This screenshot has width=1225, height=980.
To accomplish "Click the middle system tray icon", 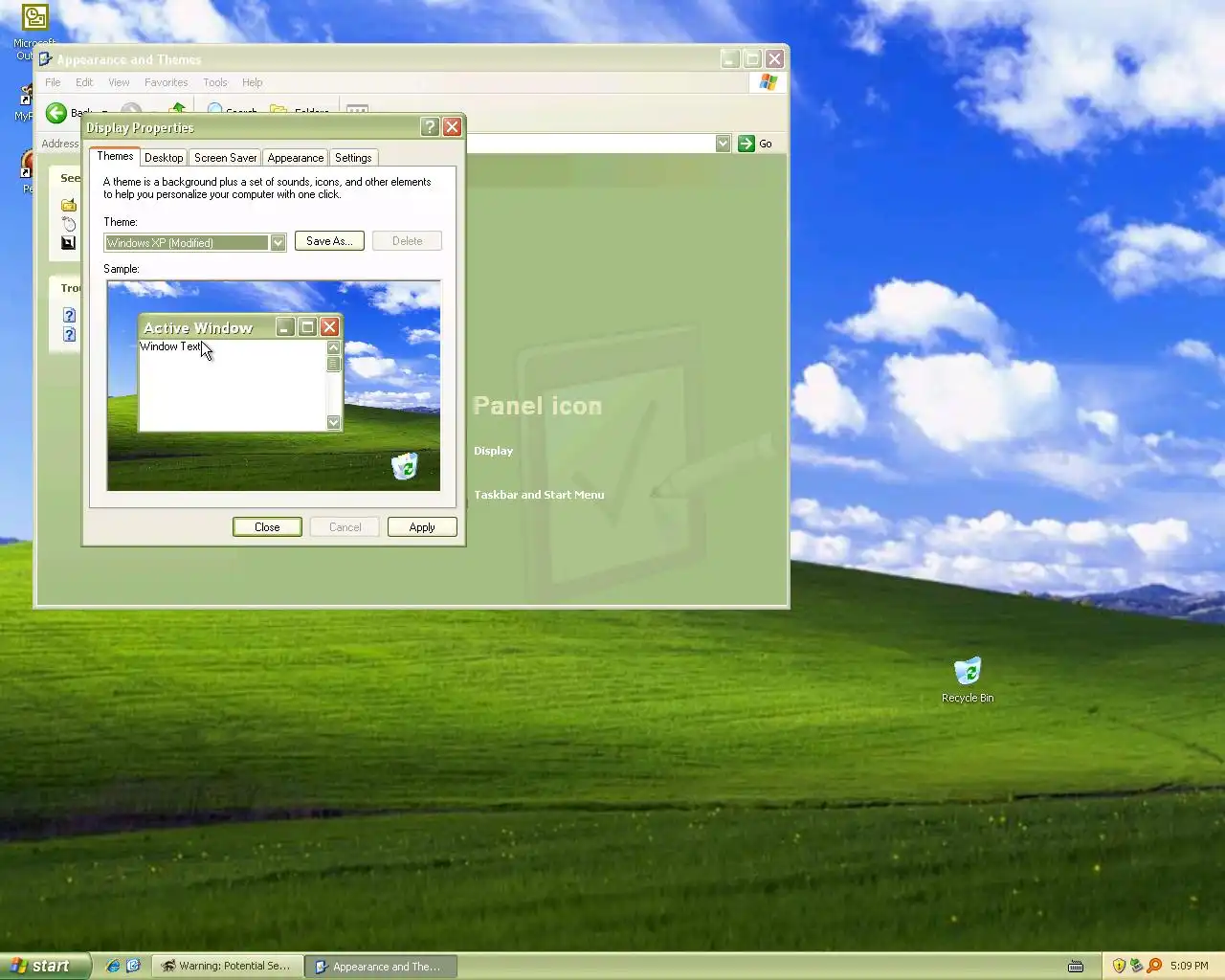I will (1136, 966).
